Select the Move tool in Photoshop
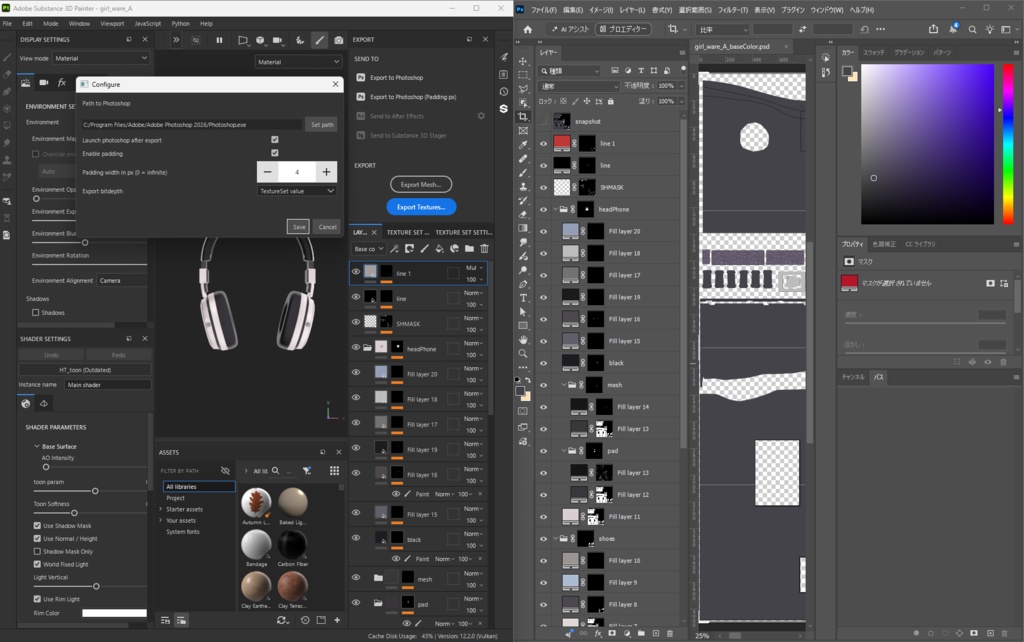This screenshot has height=642, width=1024. [523, 61]
